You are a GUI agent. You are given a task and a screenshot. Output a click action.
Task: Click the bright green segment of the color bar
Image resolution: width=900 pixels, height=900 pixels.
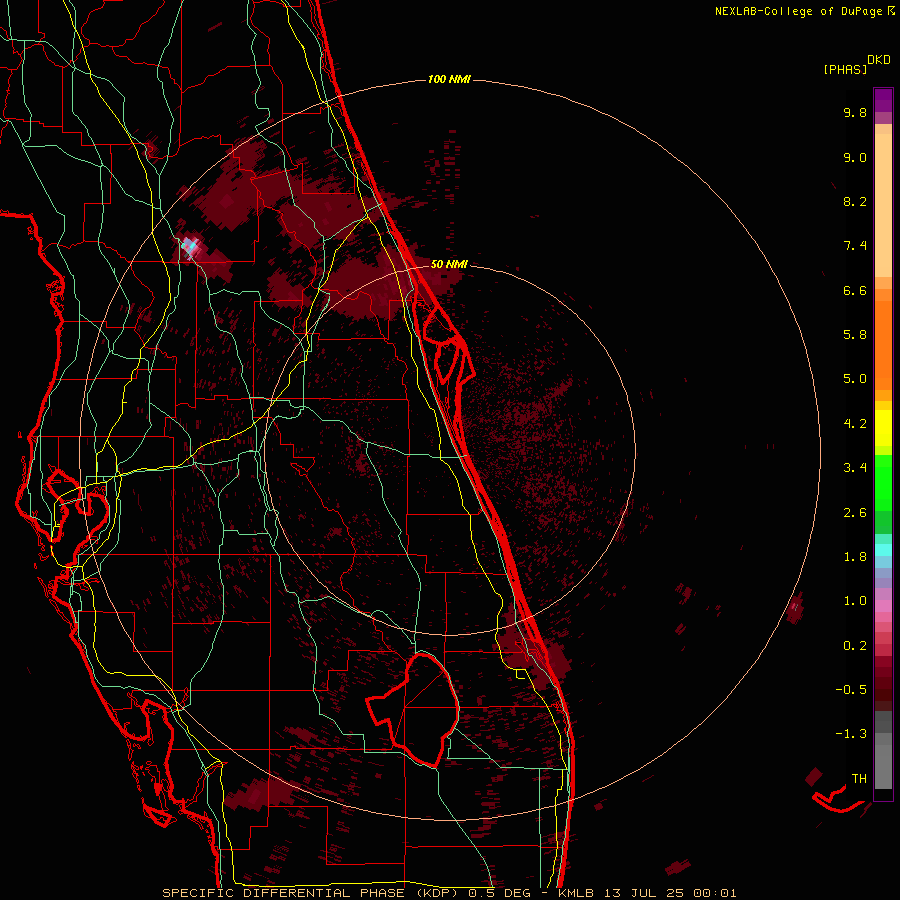(x=883, y=483)
